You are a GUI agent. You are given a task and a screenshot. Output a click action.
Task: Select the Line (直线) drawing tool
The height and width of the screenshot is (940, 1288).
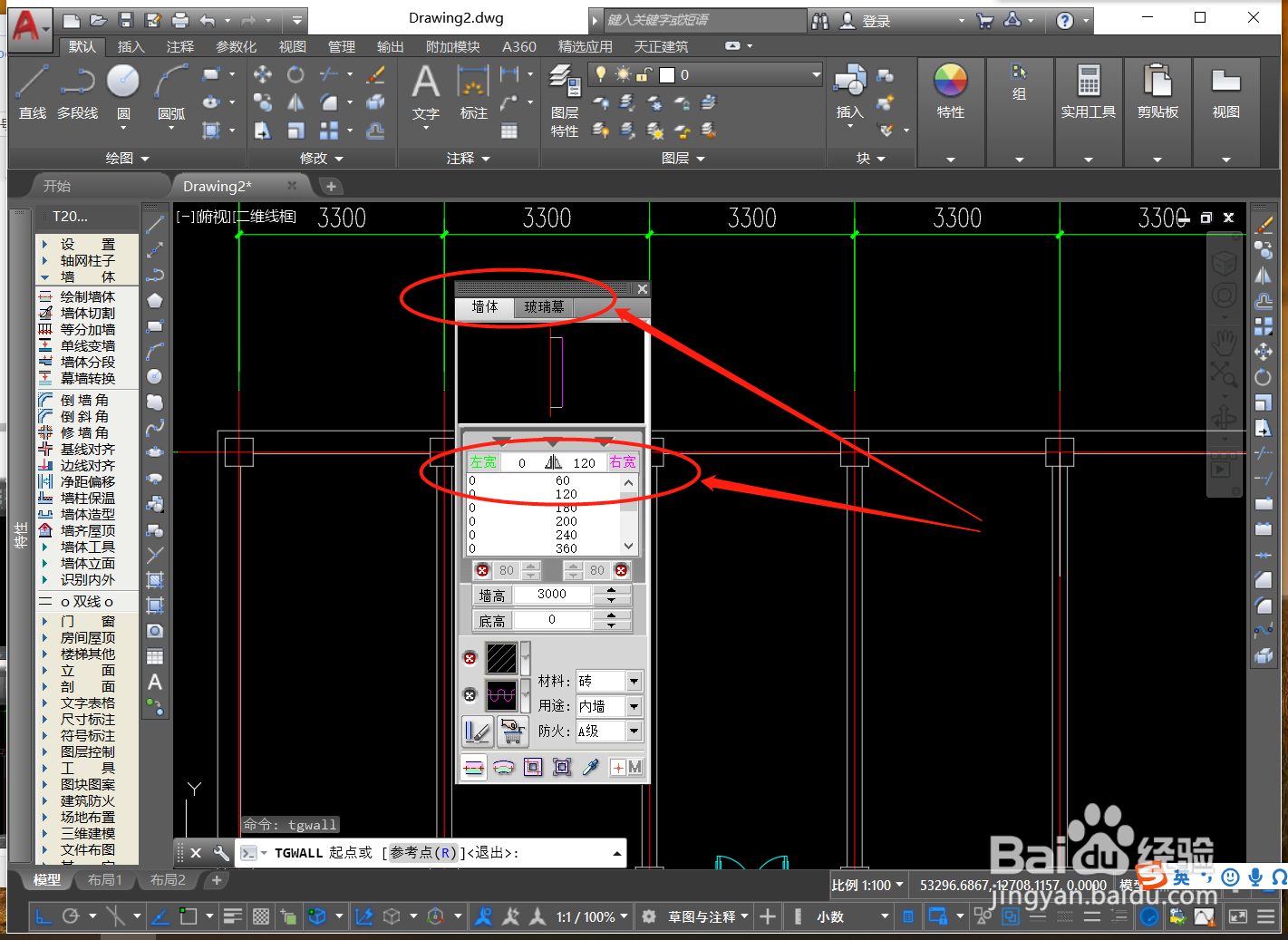pos(32,92)
